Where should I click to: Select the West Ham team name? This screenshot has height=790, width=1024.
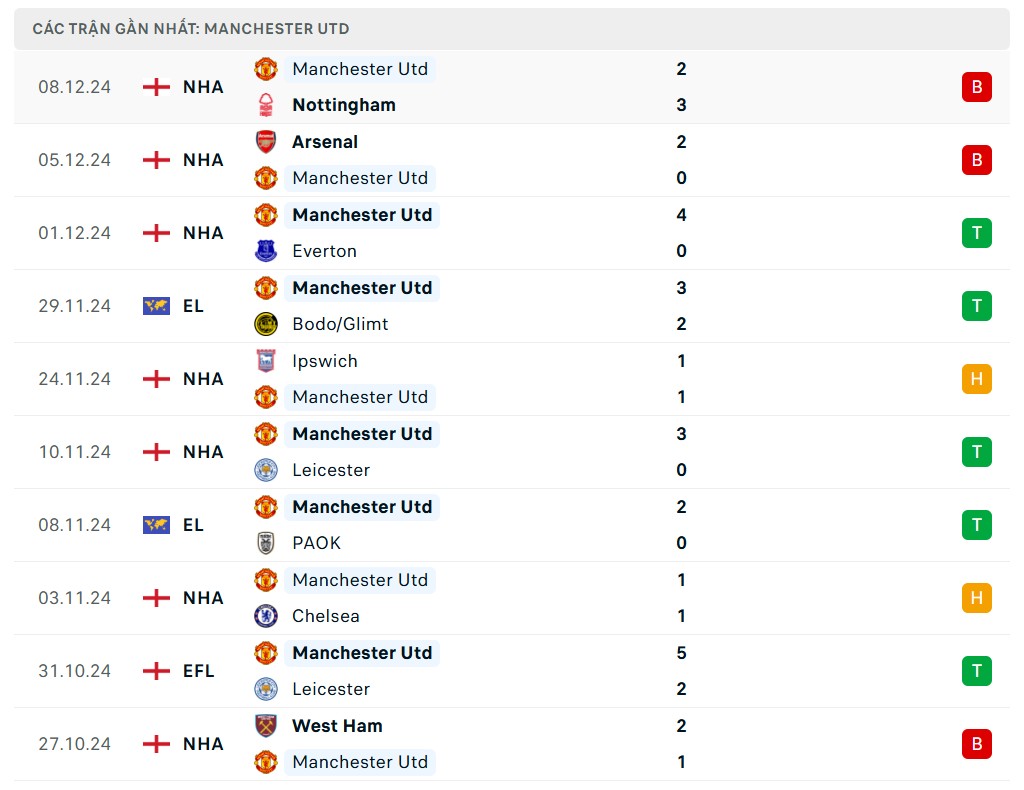pyautogui.click(x=336, y=726)
